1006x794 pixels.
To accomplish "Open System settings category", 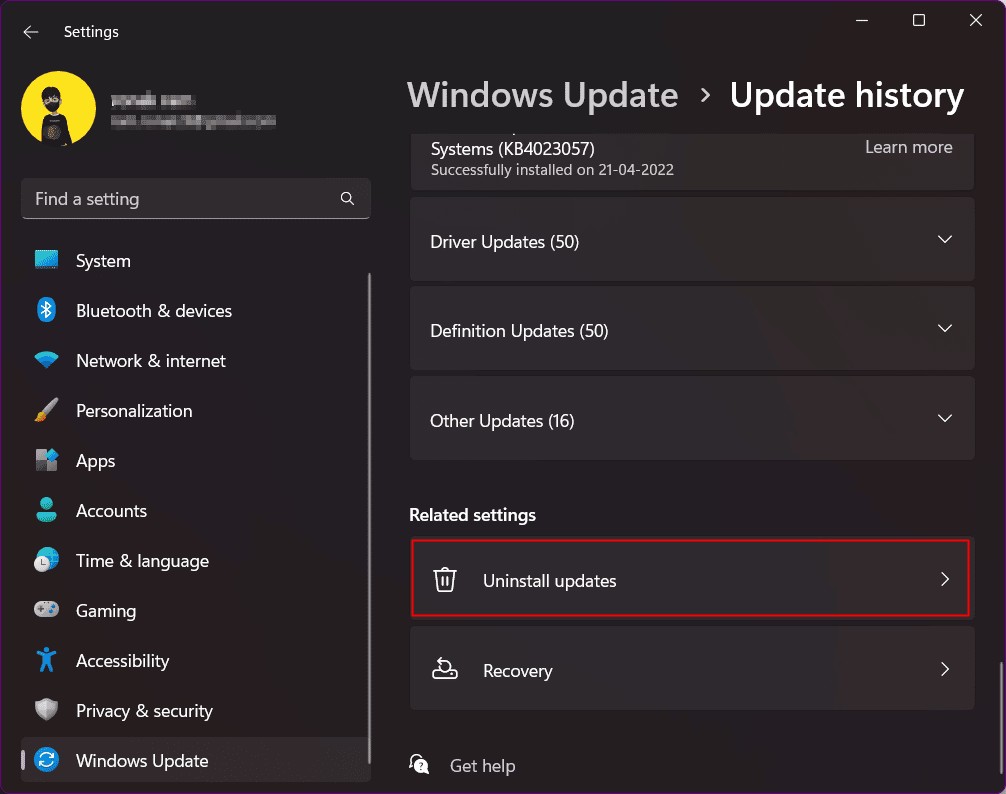I will 196,260.
